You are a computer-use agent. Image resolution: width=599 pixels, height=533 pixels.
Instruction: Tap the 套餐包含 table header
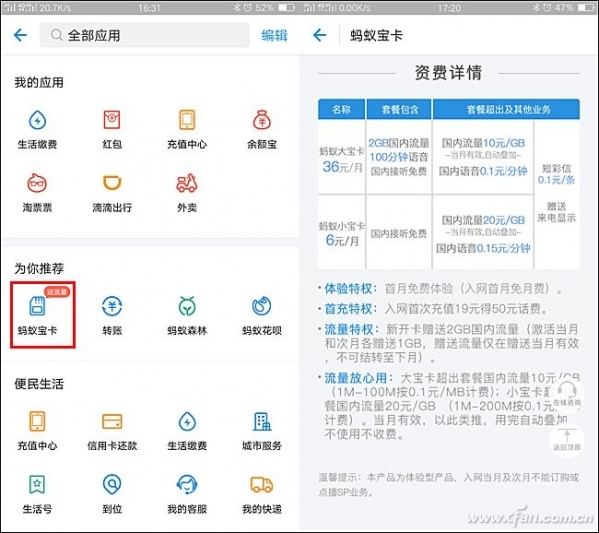[x=399, y=110]
